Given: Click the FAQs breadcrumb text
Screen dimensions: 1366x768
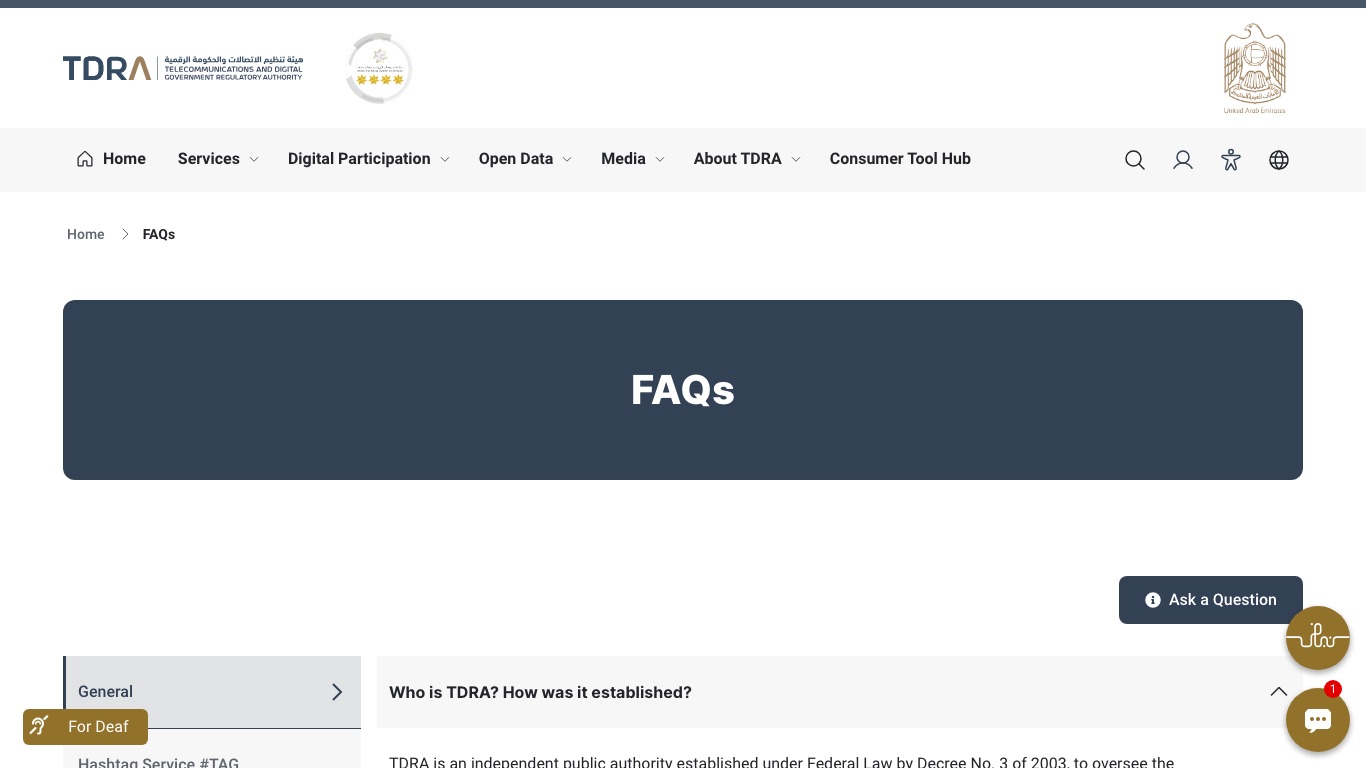Looking at the screenshot, I should point(159,234).
